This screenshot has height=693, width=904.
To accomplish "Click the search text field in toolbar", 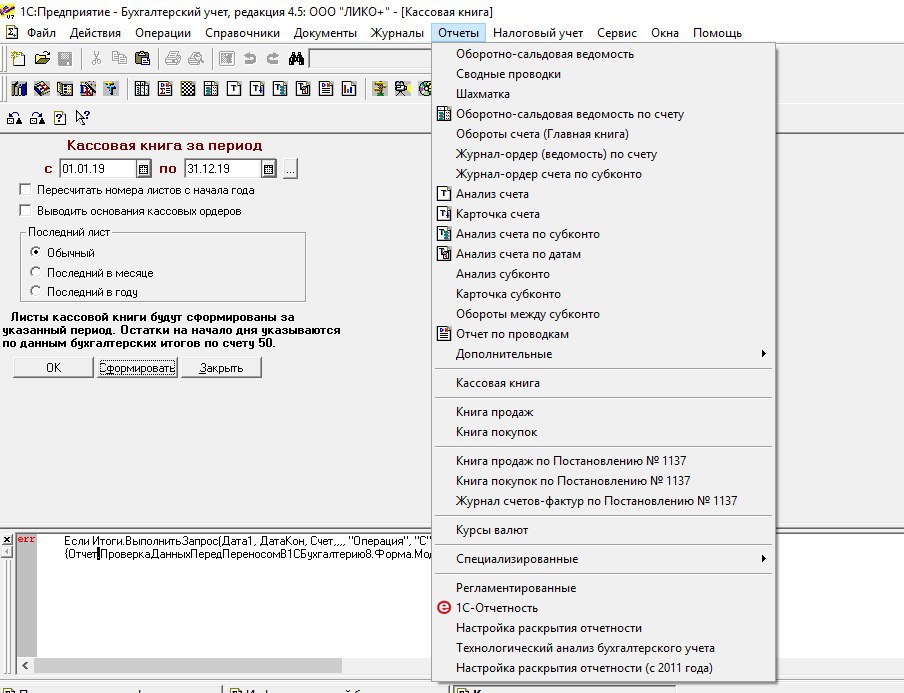I will pos(370,58).
